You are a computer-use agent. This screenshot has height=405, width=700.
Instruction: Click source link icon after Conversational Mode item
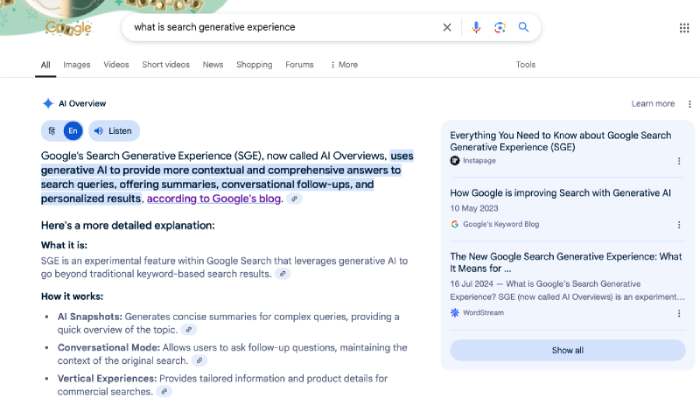199,360
